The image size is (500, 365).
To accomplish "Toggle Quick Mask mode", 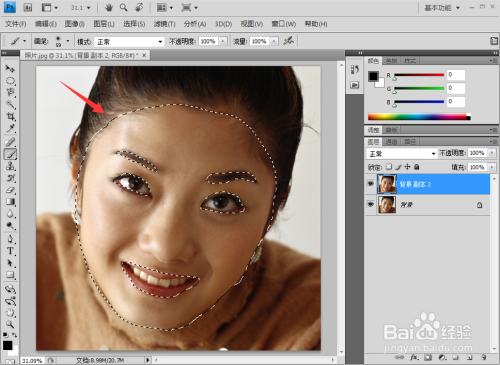I will pyautogui.click(x=10, y=362).
